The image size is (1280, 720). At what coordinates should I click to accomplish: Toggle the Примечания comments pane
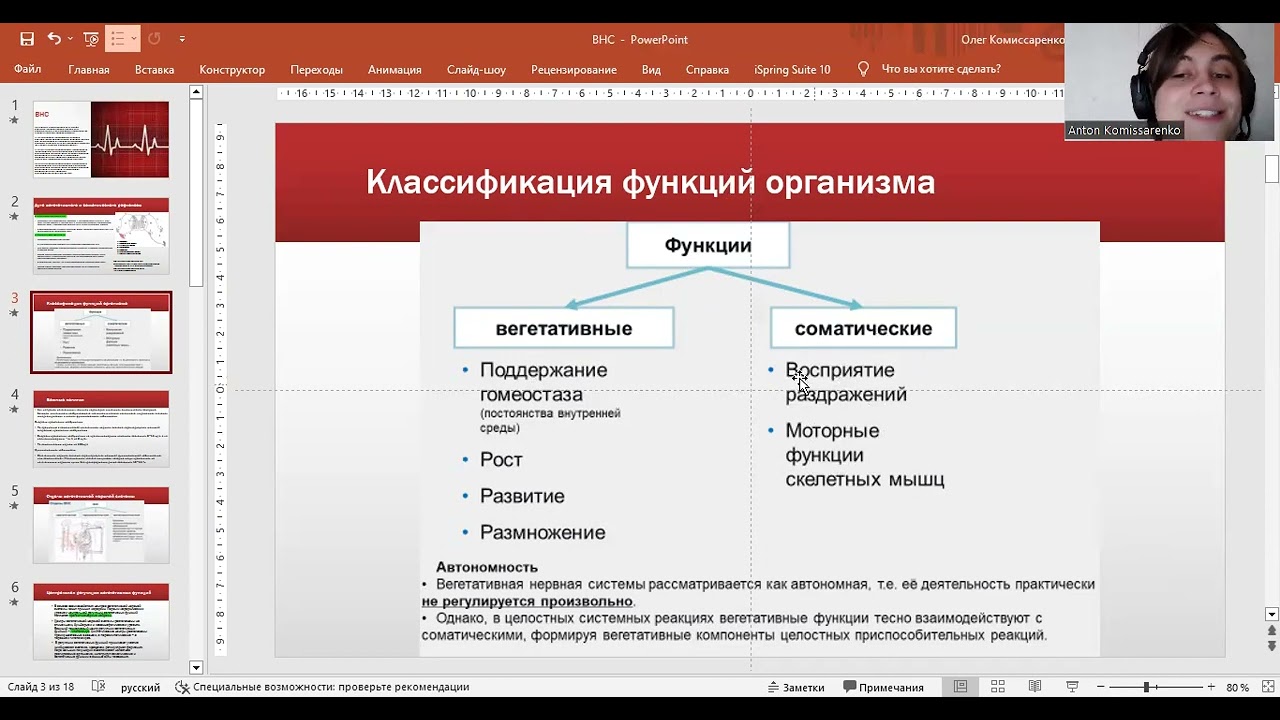click(883, 687)
